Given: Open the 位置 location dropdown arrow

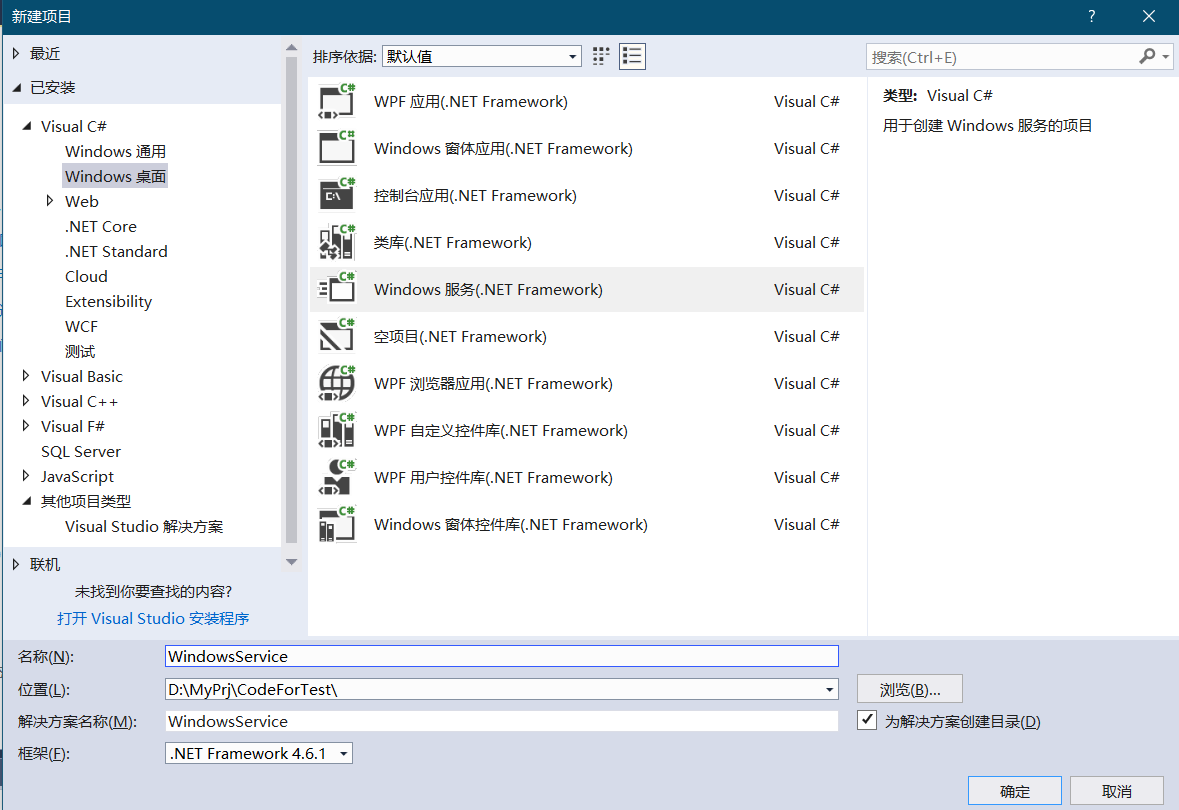Looking at the screenshot, I should point(829,690).
